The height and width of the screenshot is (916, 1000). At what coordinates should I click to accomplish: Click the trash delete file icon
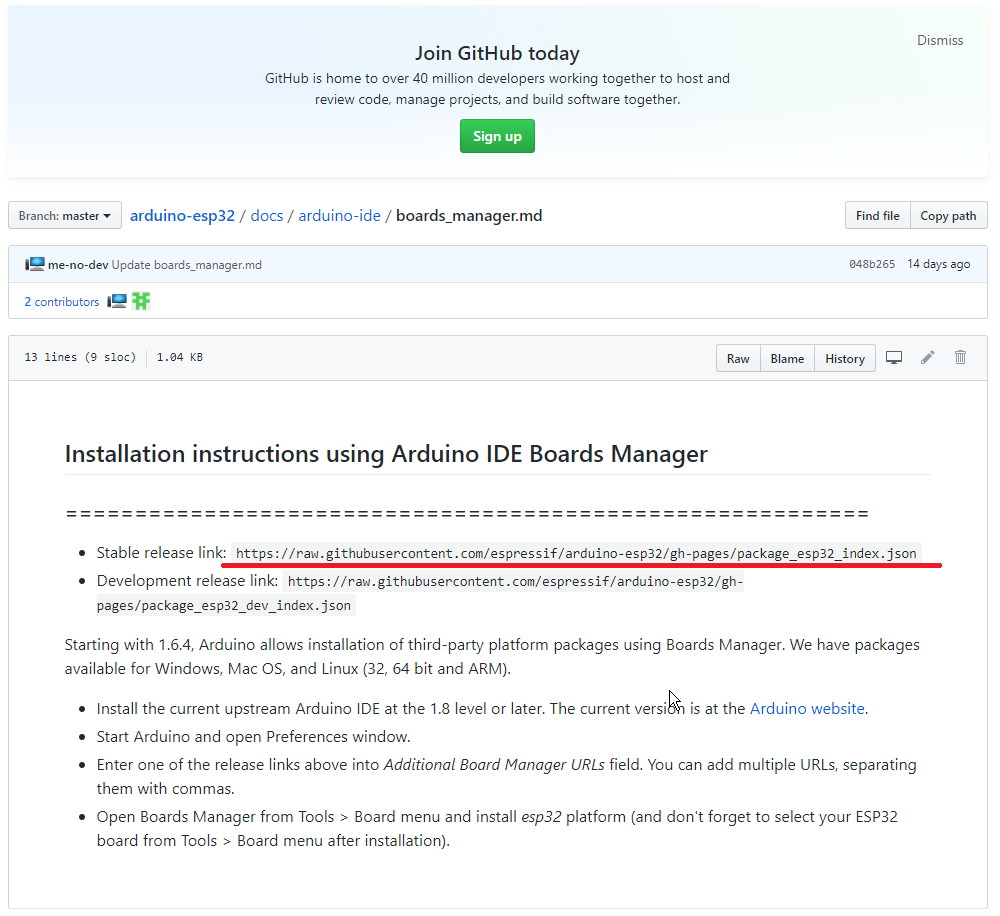(961, 358)
